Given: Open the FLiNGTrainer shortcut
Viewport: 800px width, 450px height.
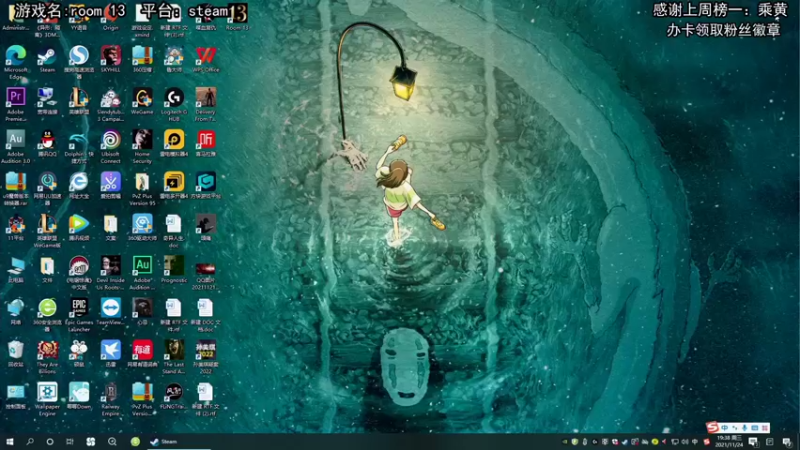Looking at the screenshot, I should (x=174, y=395).
